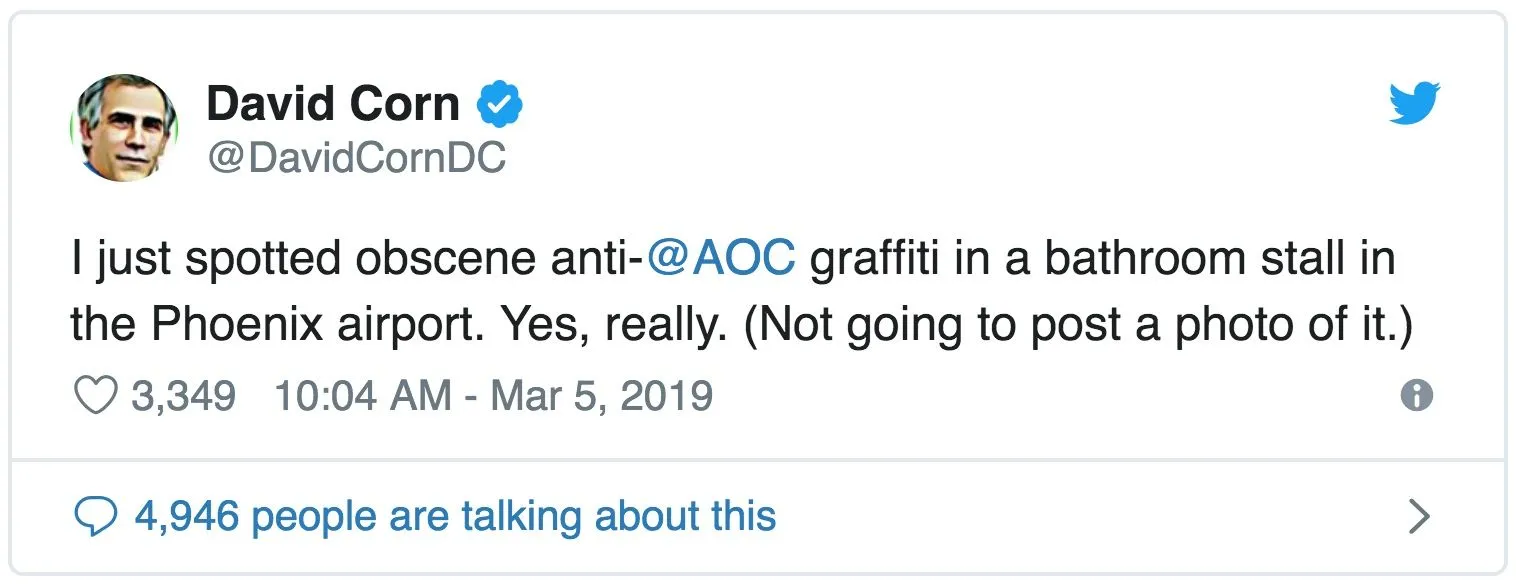Open the tweet info icon

[x=1416, y=396]
